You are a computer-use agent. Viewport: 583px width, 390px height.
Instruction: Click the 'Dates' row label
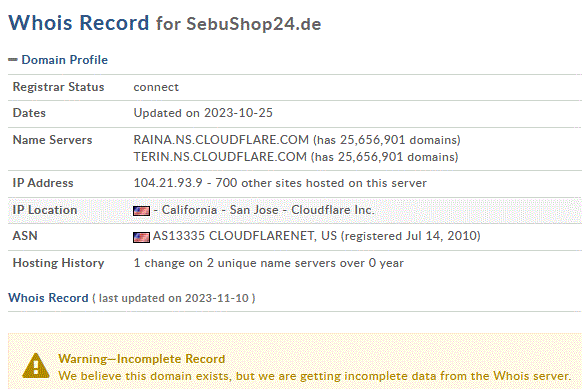point(29,113)
